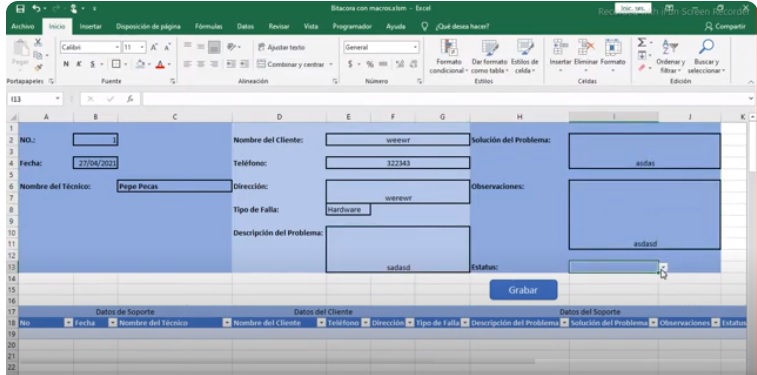Decrease font size with small A icon

[167, 47]
